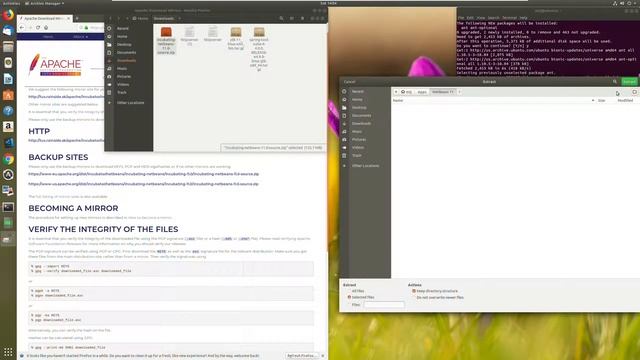Screen dimensions: 640x360
Task: Create new folder icon in Extract dialog
Action: (x=634, y=92)
